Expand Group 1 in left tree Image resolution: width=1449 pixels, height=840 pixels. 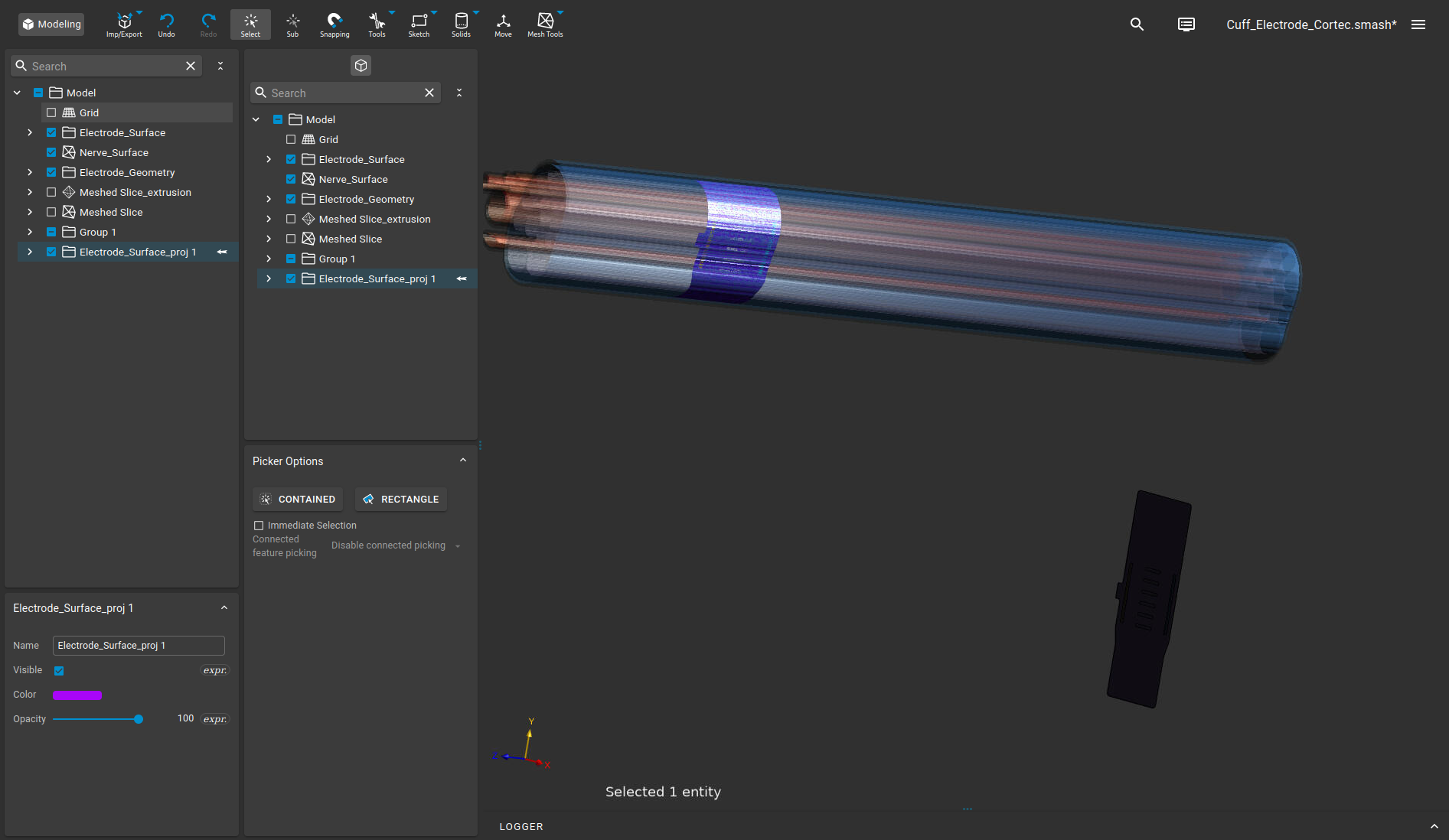click(x=30, y=232)
